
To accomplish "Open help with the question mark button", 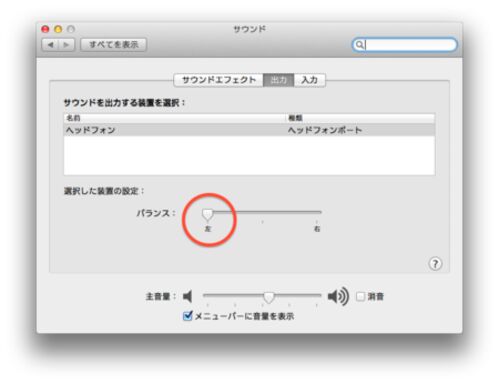I will coord(435,264).
